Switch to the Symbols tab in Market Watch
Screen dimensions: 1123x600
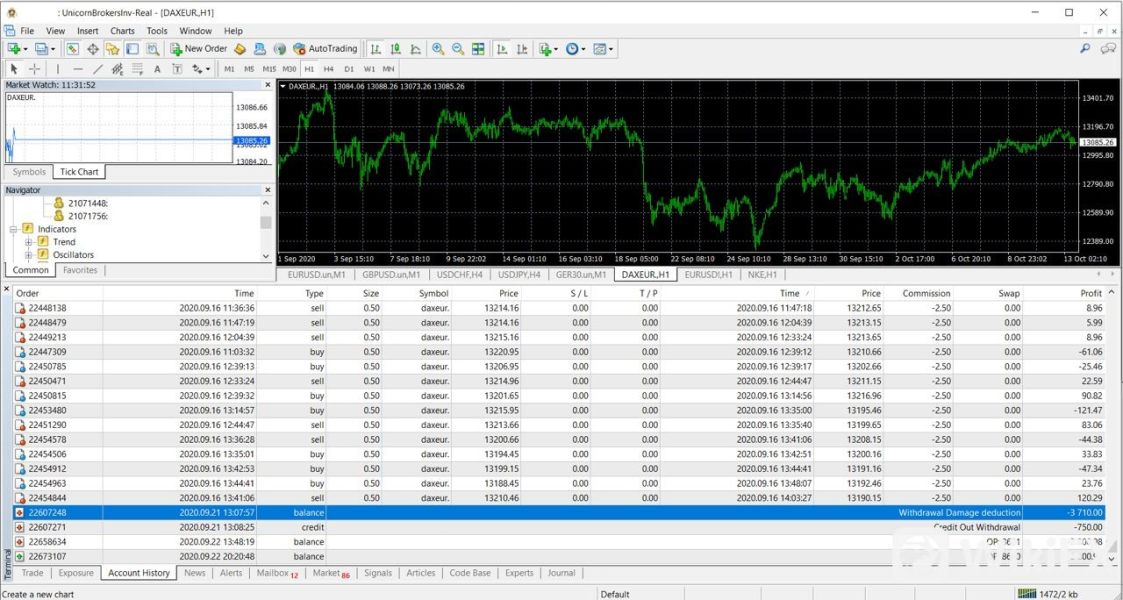click(29, 172)
